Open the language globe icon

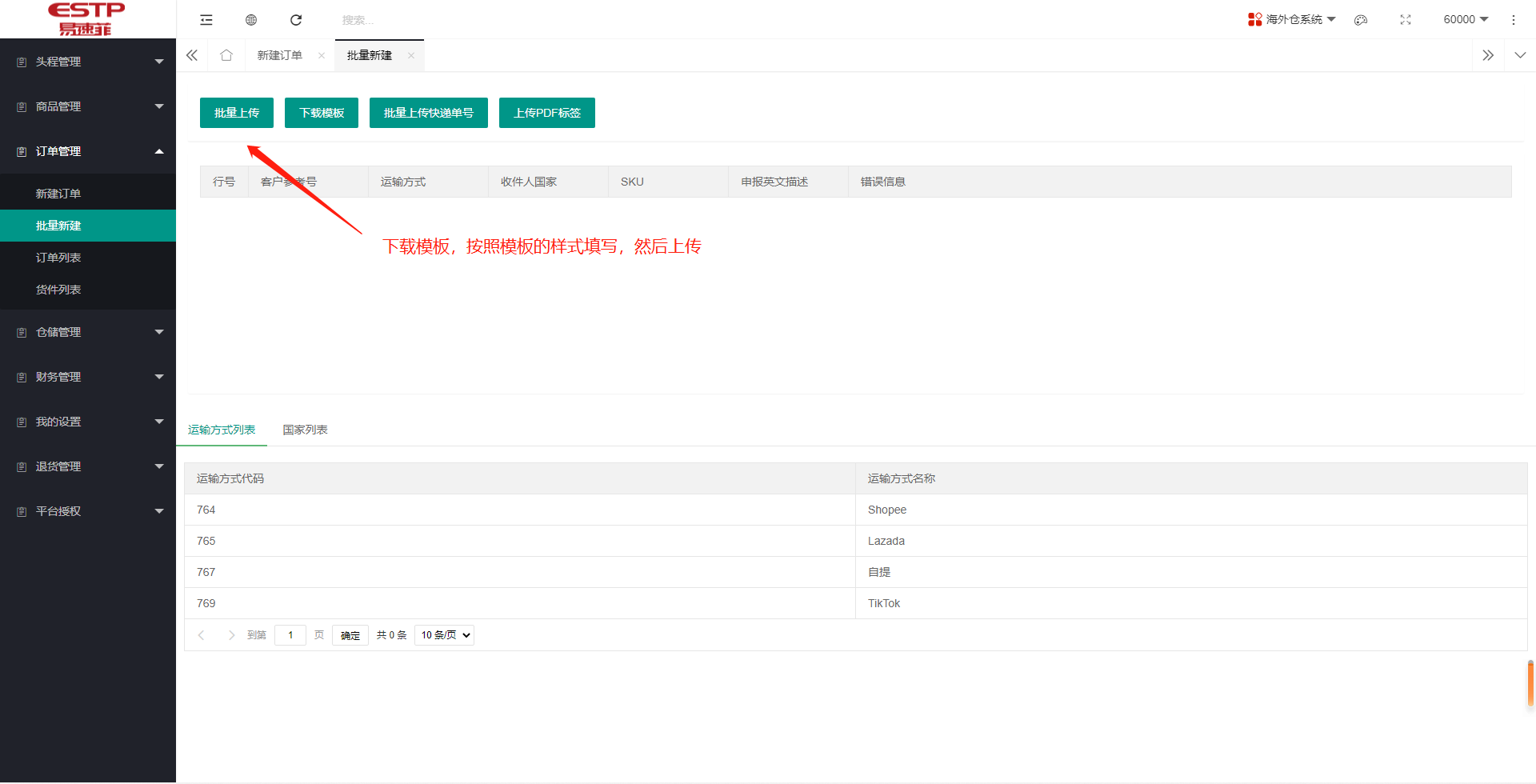click(251, 19)
